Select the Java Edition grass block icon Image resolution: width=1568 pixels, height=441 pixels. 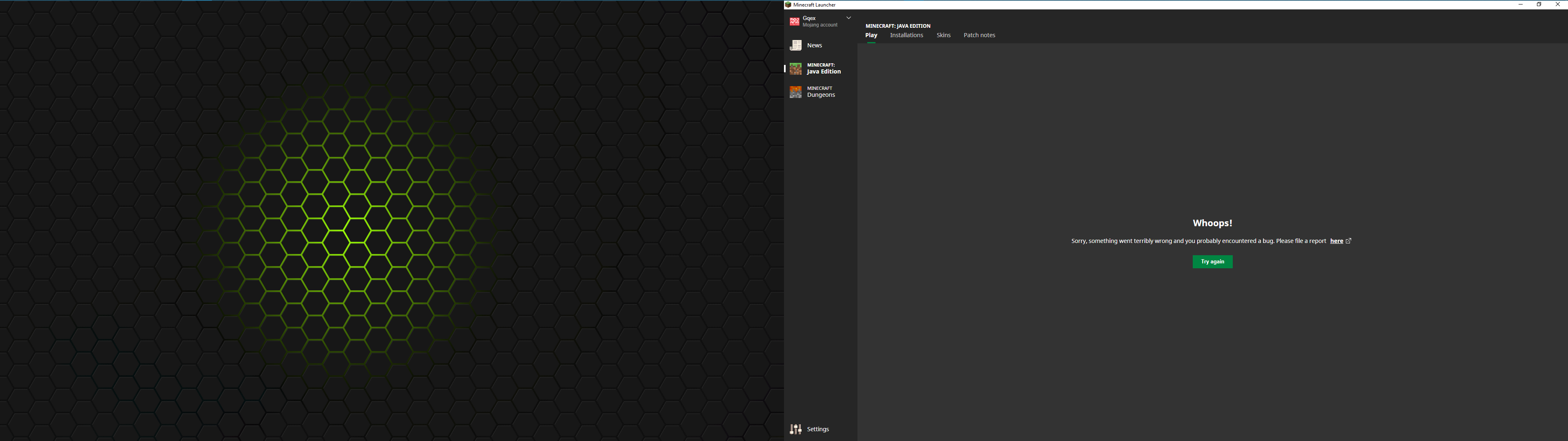(795, 69)
